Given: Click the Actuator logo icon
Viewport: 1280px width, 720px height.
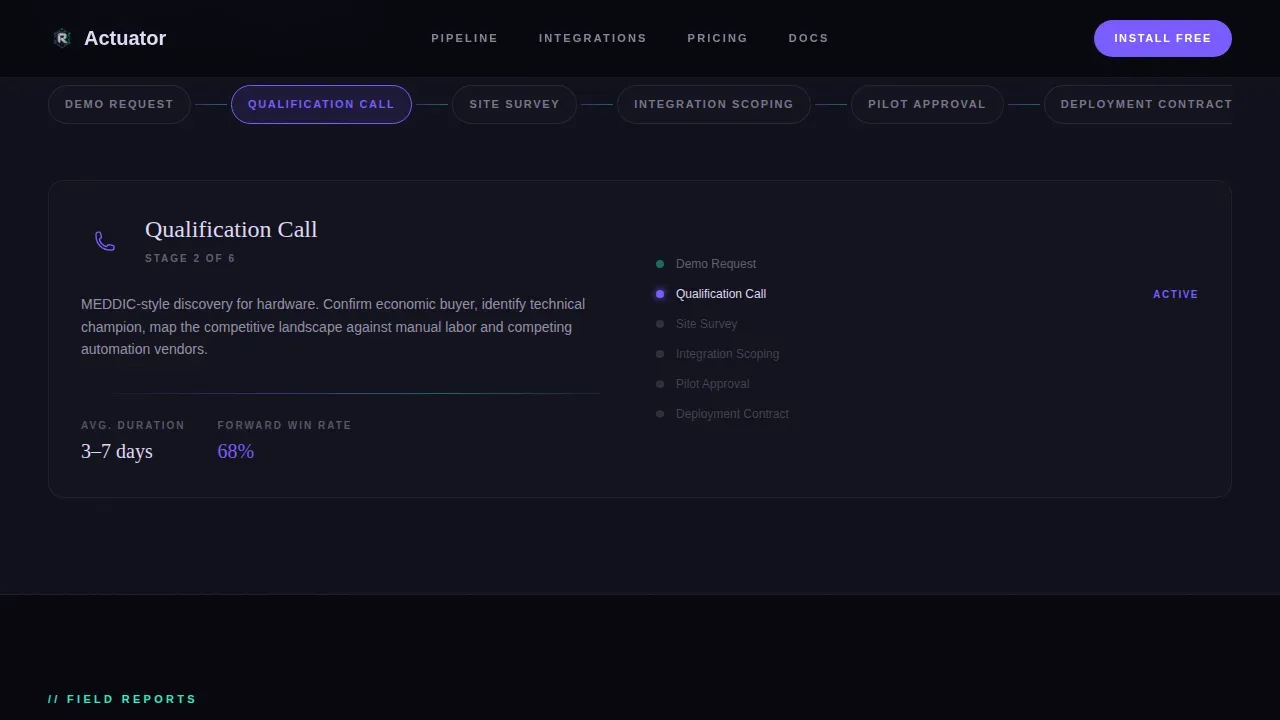Looking at the screenshot, I should click(x=62, y=38).
